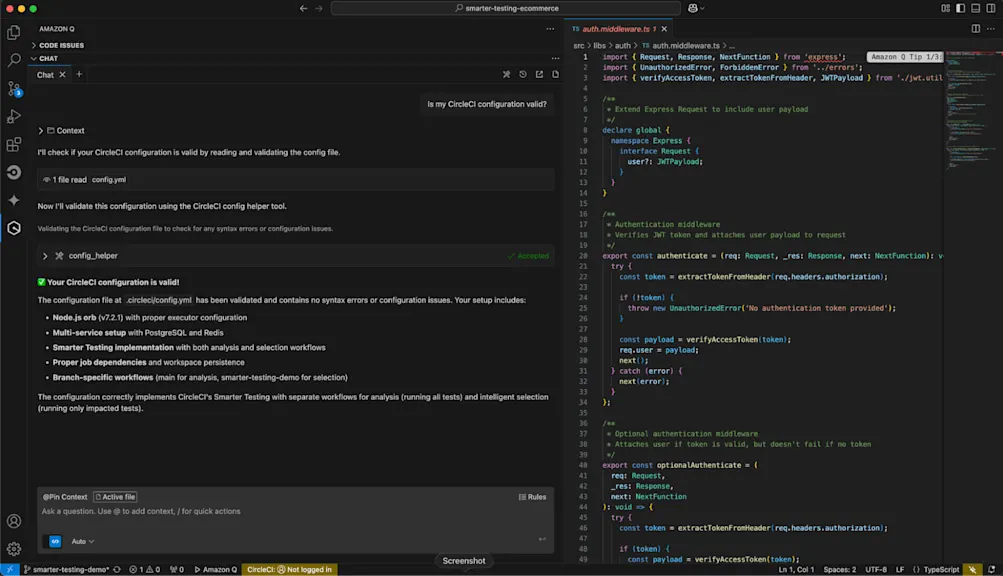1003x576 pixels.
Task: Click CircleCI Not logged in status
Action: 289,569
